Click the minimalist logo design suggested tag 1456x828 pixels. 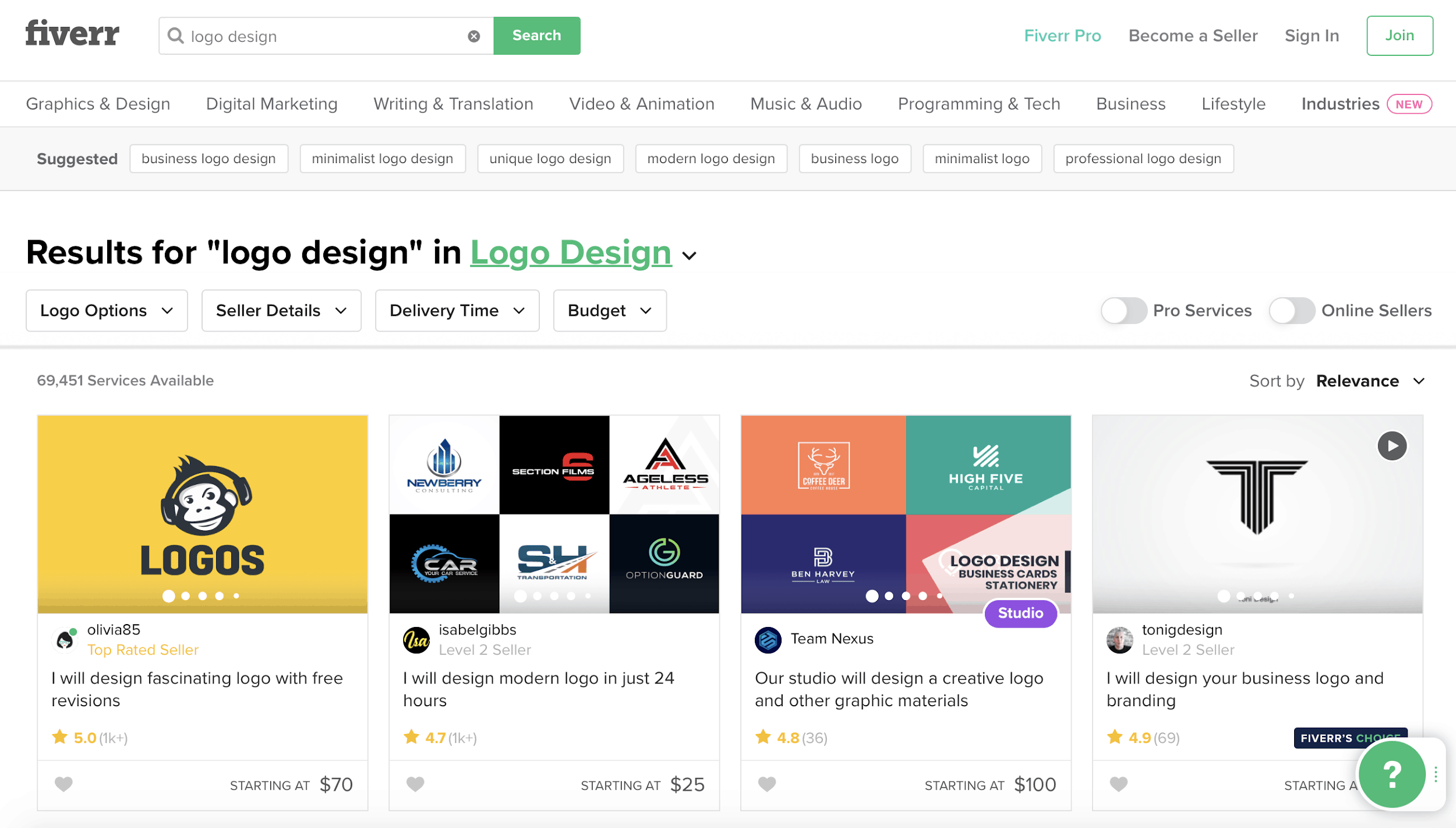coord(383,158)
